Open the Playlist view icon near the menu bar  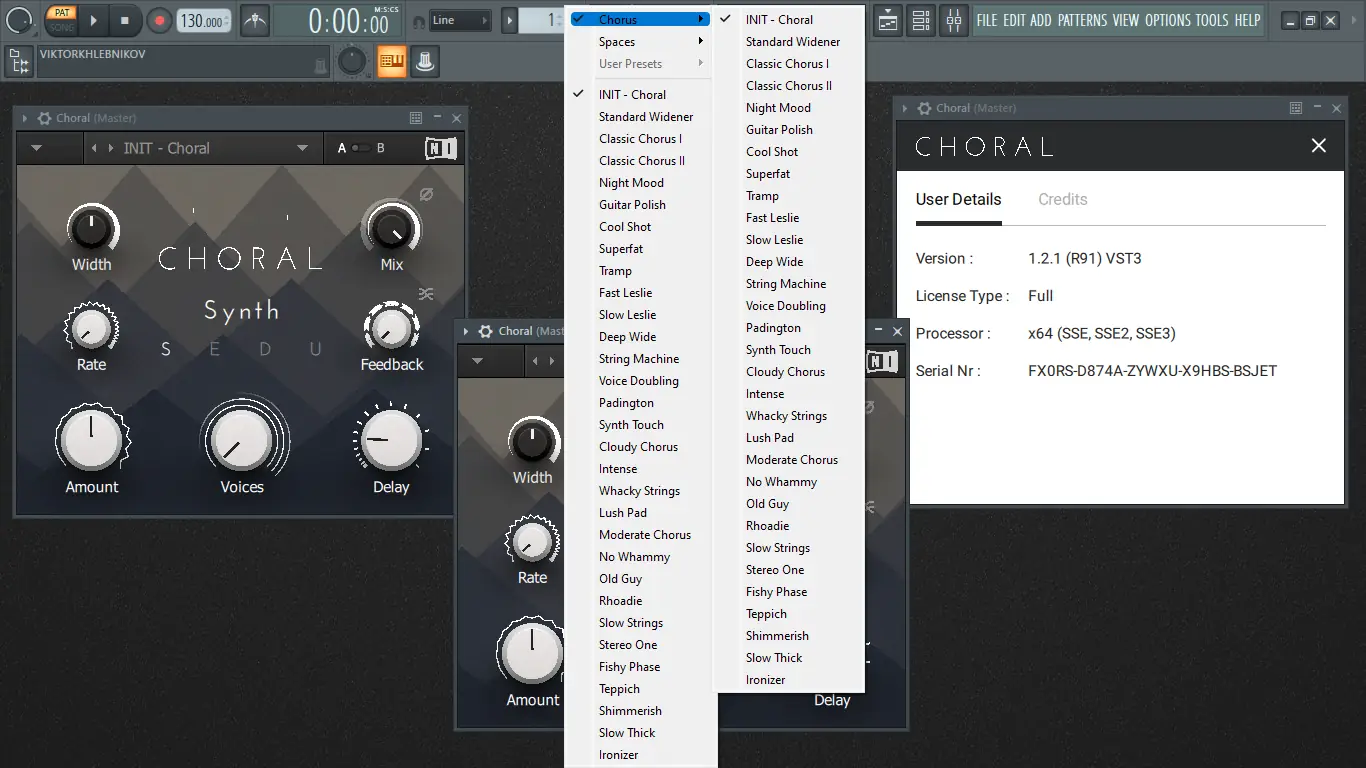tap(887, 20)
